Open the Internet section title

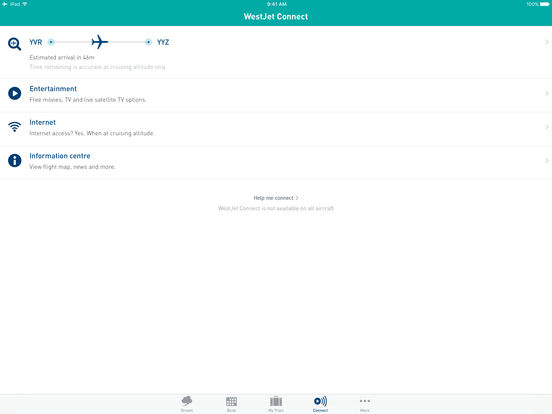pyautogui.click(x=43, y=122)
